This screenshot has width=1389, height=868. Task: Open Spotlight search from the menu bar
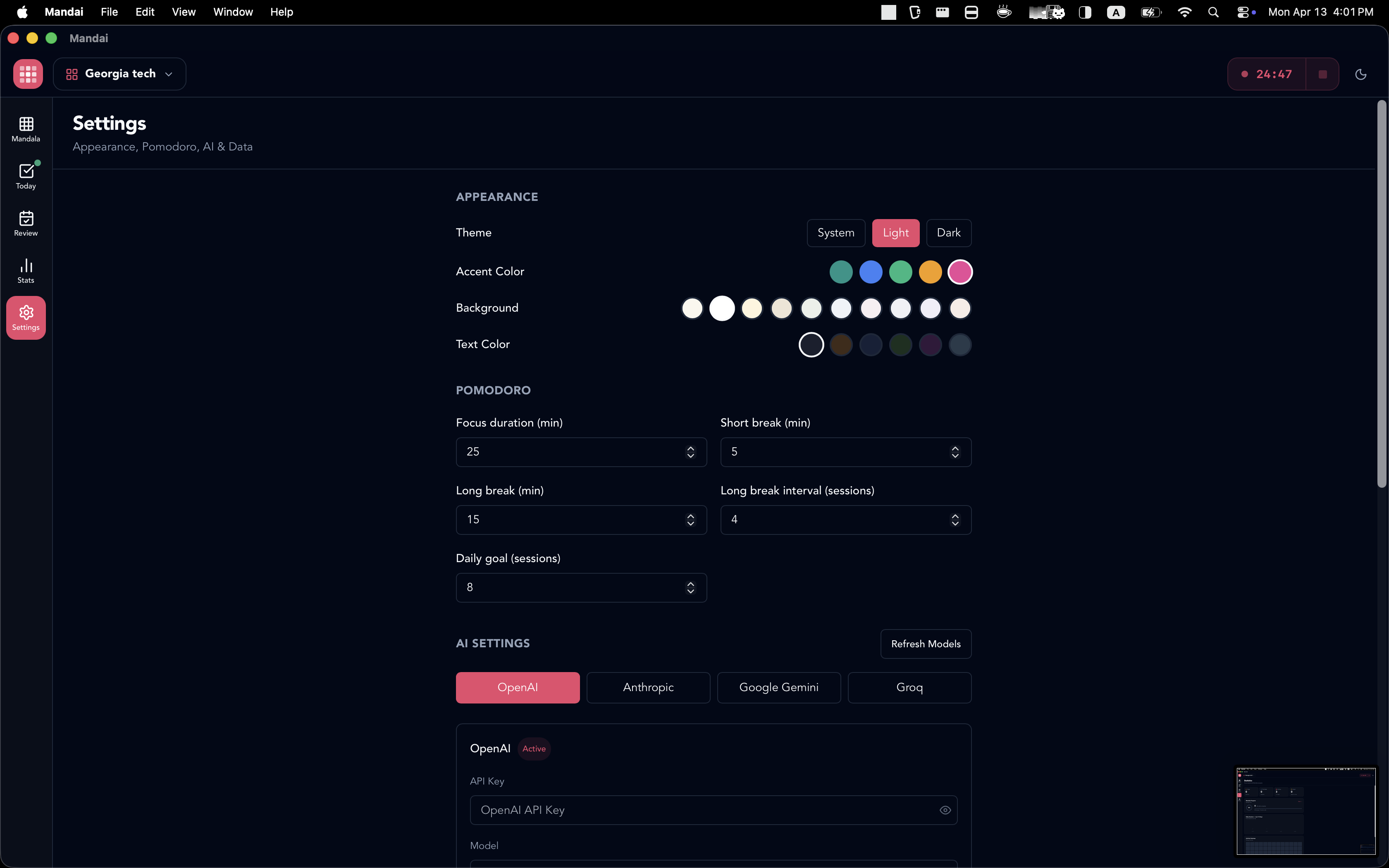tap(1213, 12)
